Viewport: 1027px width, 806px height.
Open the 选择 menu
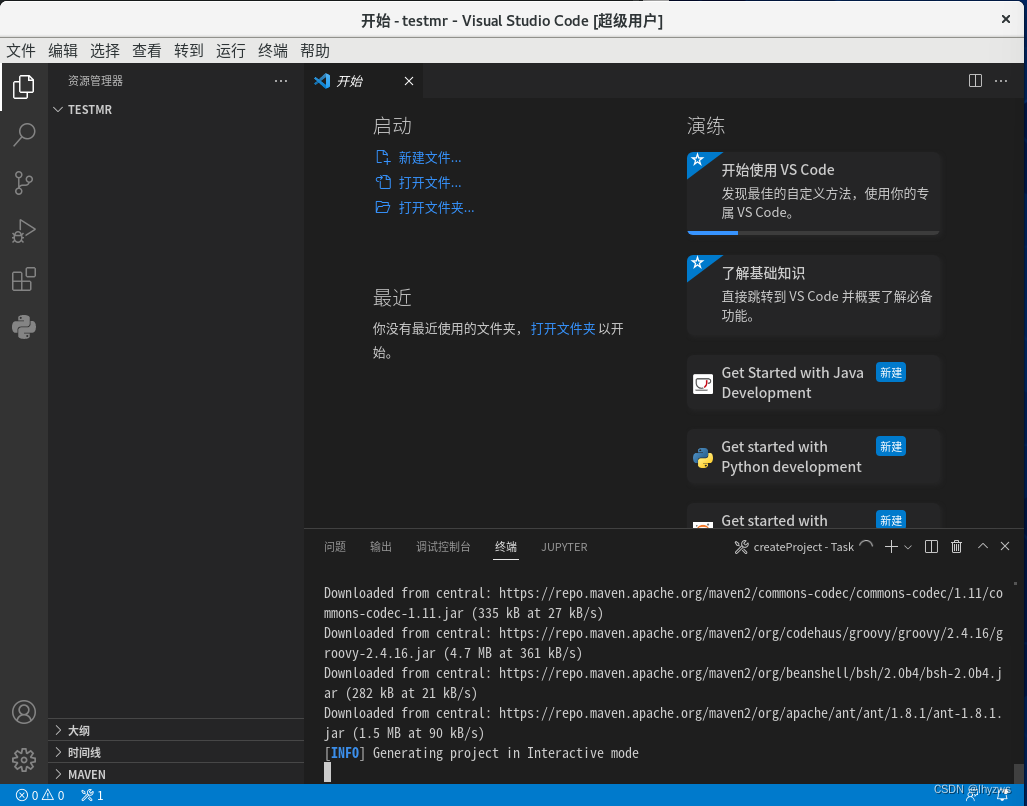105,50
